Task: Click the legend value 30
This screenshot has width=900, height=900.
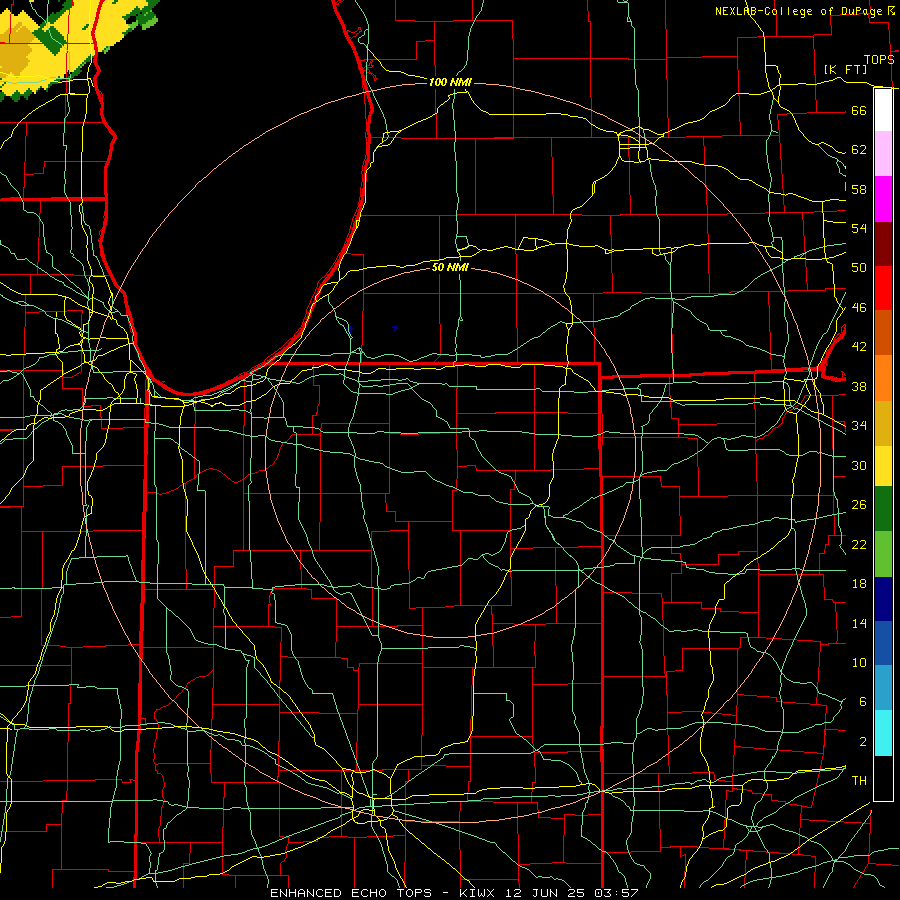Action: [859, 465]
